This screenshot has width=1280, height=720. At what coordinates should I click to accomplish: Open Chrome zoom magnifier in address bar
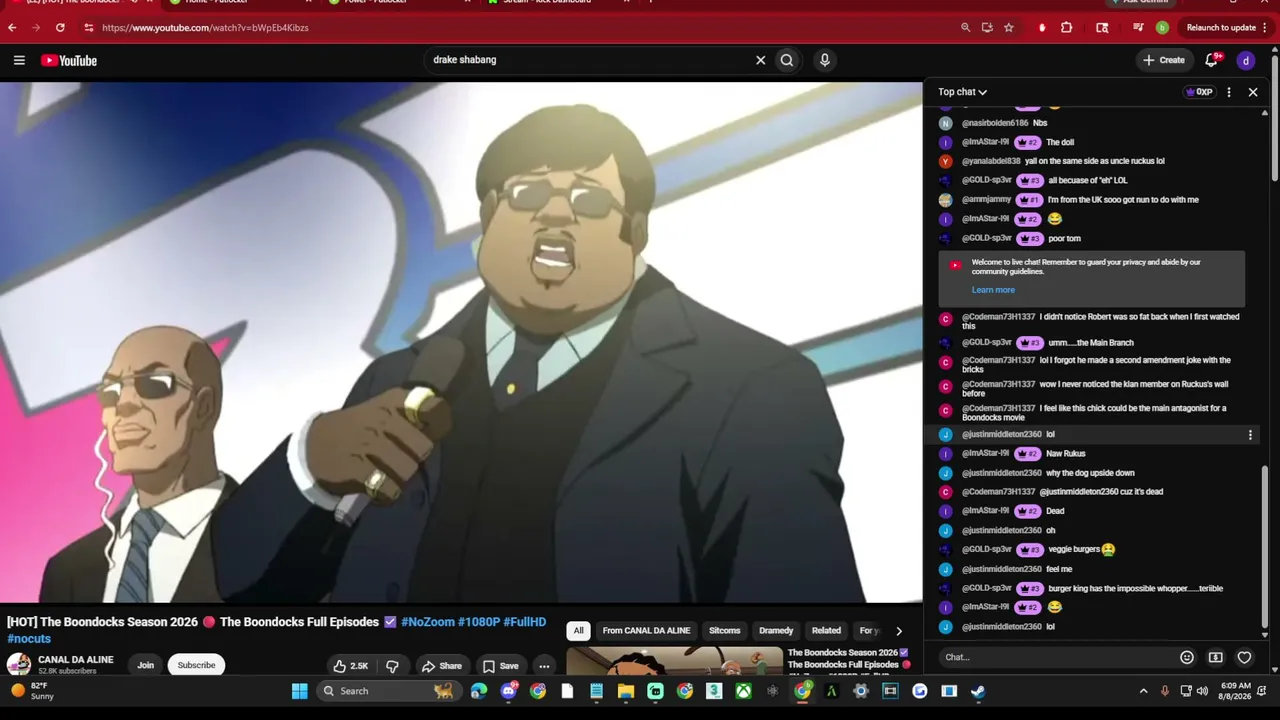point(965,28)
